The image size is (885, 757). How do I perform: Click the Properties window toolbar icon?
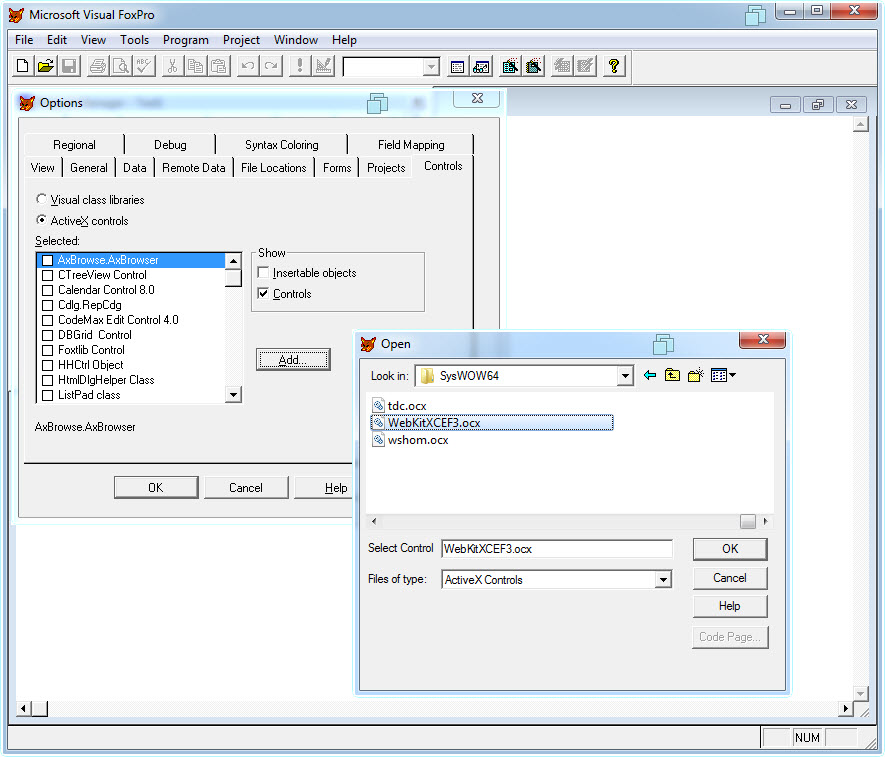tap(510, 67)
